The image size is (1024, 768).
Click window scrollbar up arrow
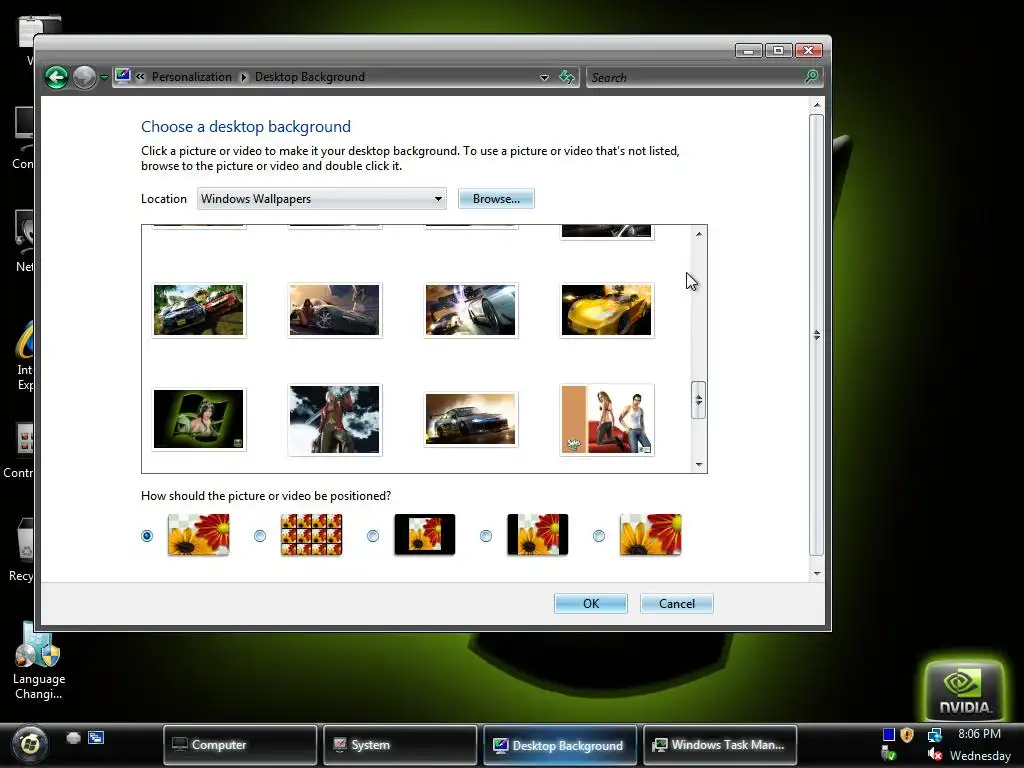(x=817, y=105)
